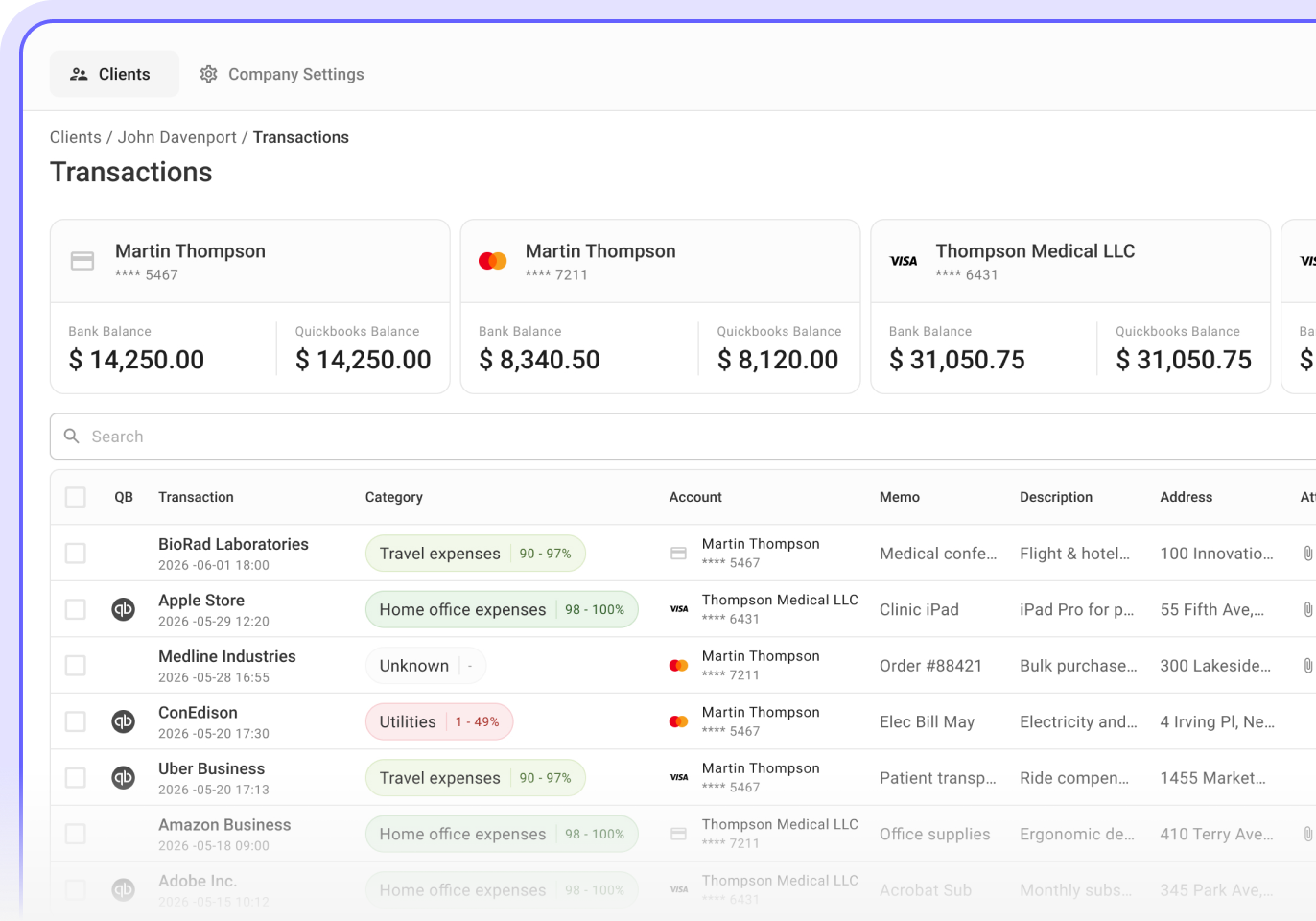Tick the select-all checkbox in the table header
The height and width of the screenshot is (921, 1316).
point(76,497)
